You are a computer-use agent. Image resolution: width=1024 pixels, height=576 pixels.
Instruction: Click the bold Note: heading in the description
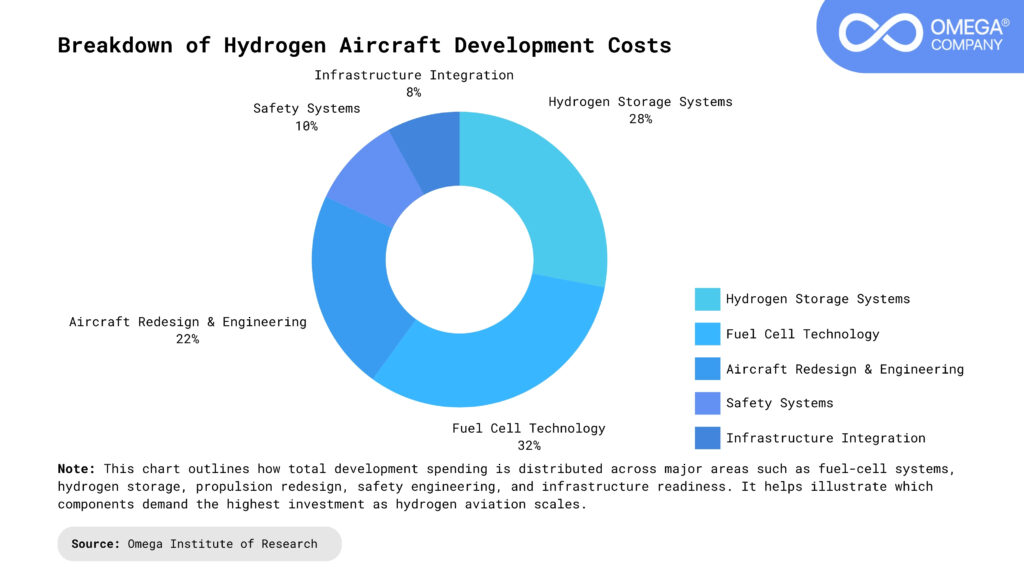(76, 468)
